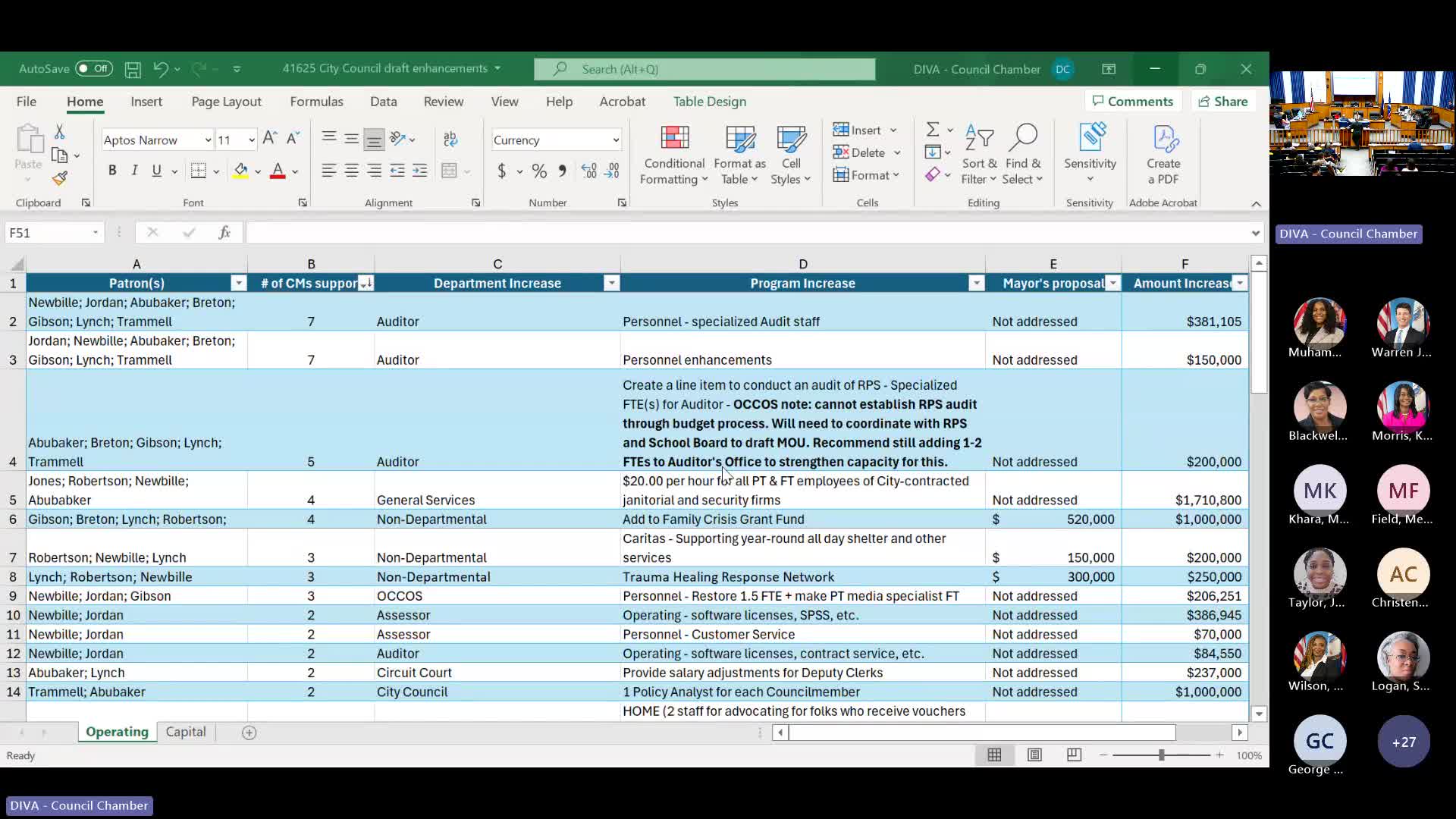Add a new sheet with plus icon
The width and height of the screenshot is (1456, 819).
pyautogui.click(x=249, y=733)
